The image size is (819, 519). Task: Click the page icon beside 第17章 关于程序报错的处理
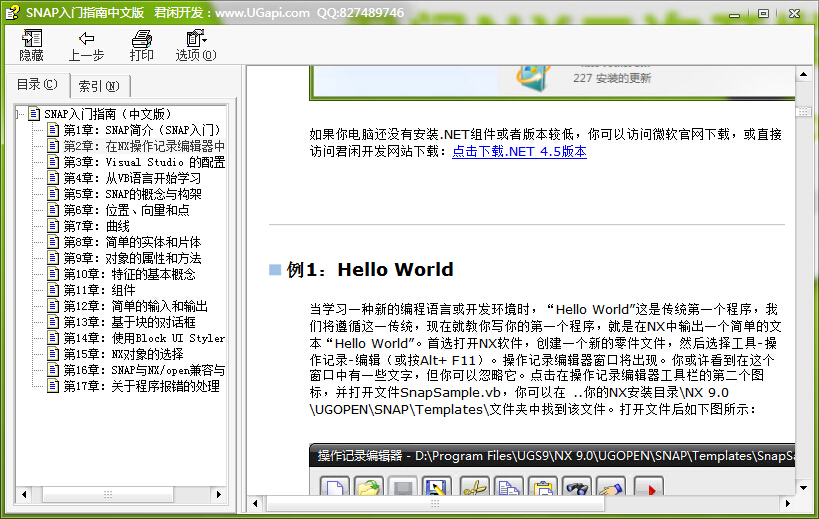(x=53, y=386)
